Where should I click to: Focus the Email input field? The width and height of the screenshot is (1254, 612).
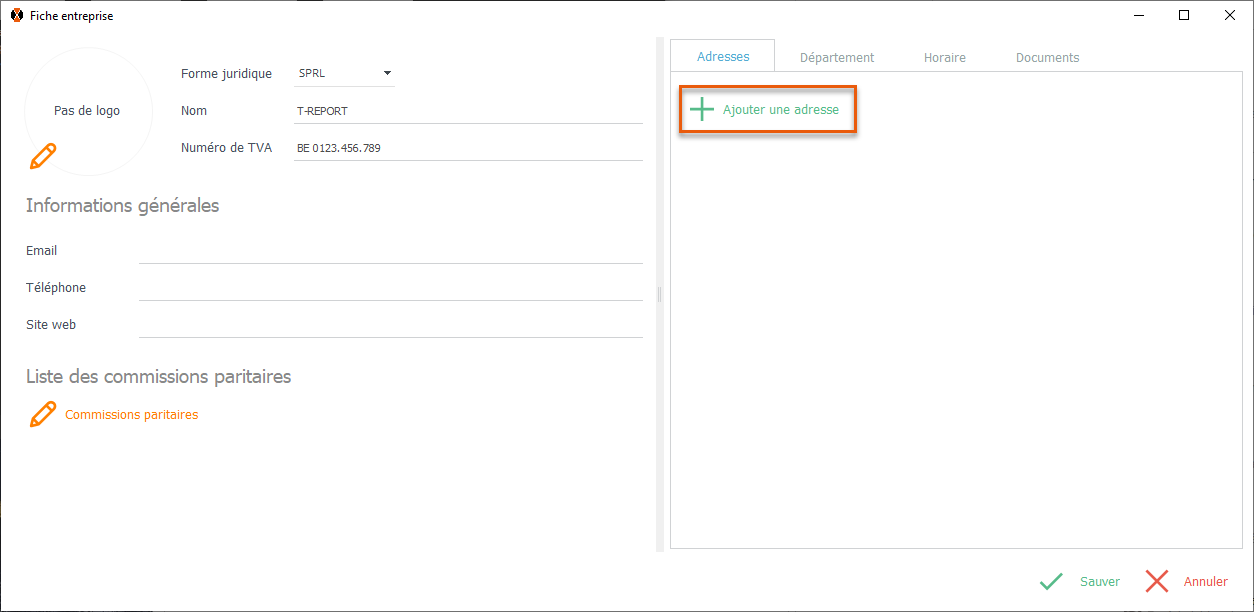point(390,251)
